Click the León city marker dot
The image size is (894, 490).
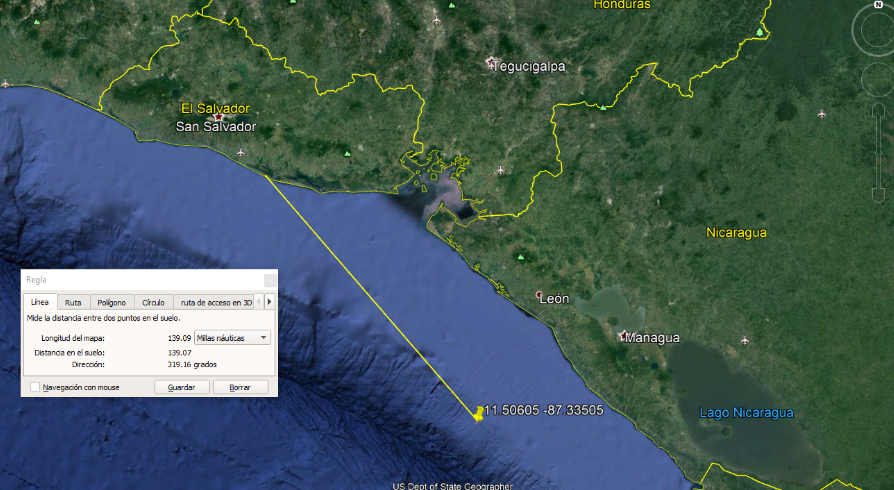click(x=541, y=295)
